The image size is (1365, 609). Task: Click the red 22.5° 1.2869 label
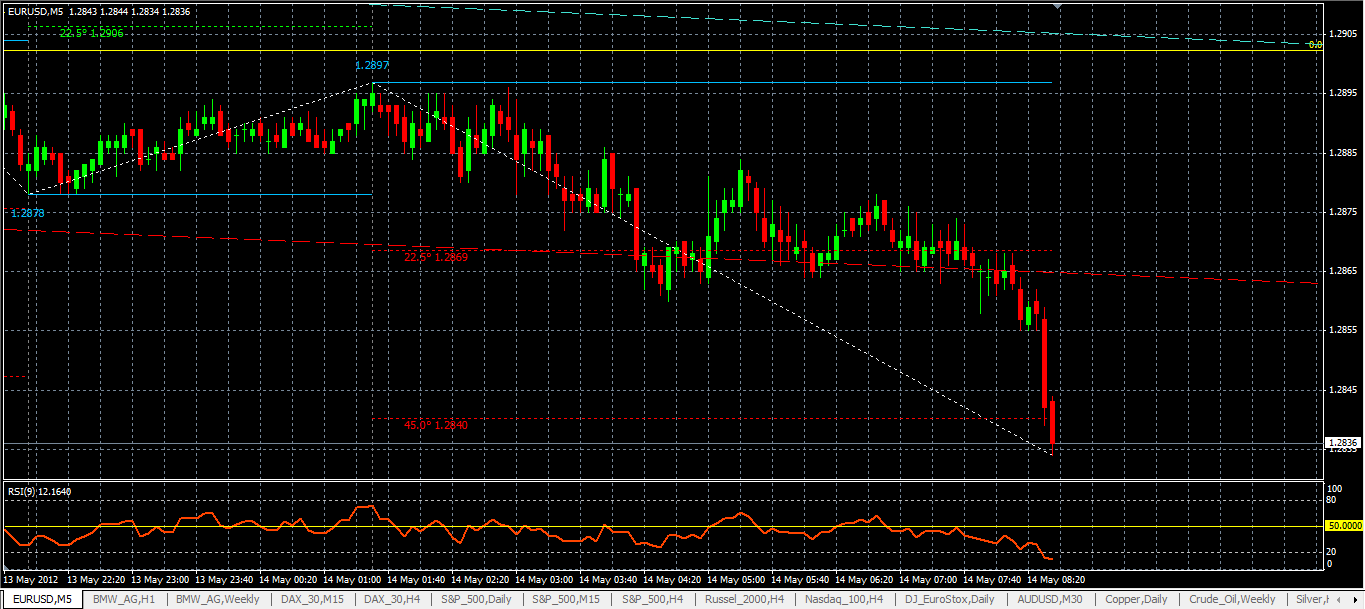point(436,257)
